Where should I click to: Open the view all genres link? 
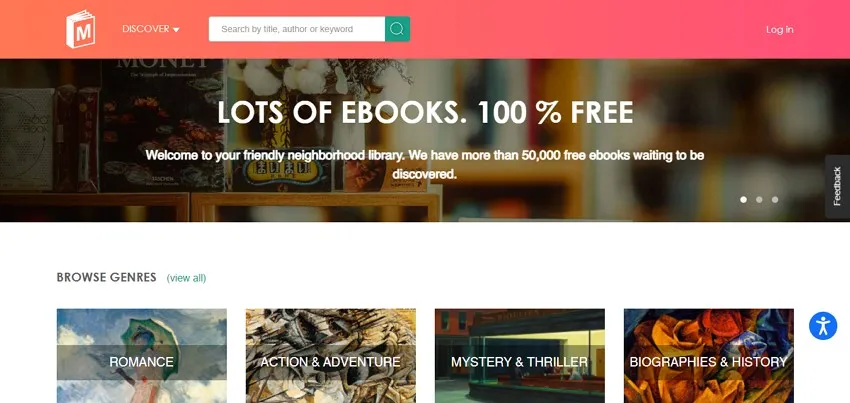tap(186, 278)
